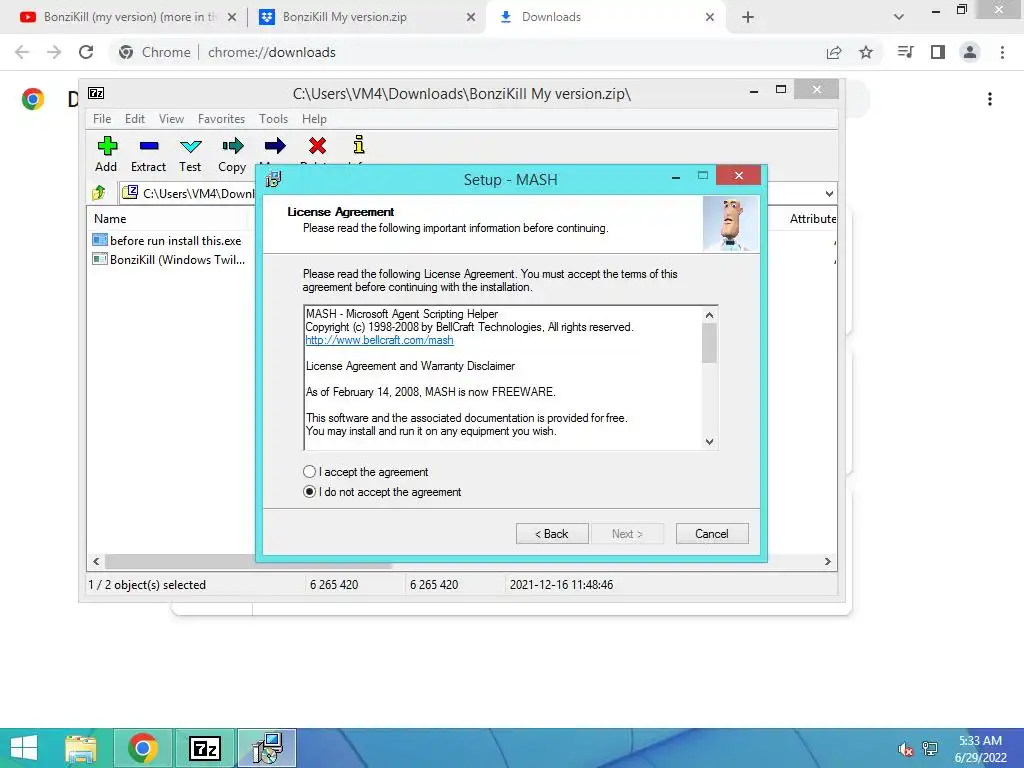Close the BonziKill YouTube tab
Screen dimensions: 1024x768
point(232,18)
